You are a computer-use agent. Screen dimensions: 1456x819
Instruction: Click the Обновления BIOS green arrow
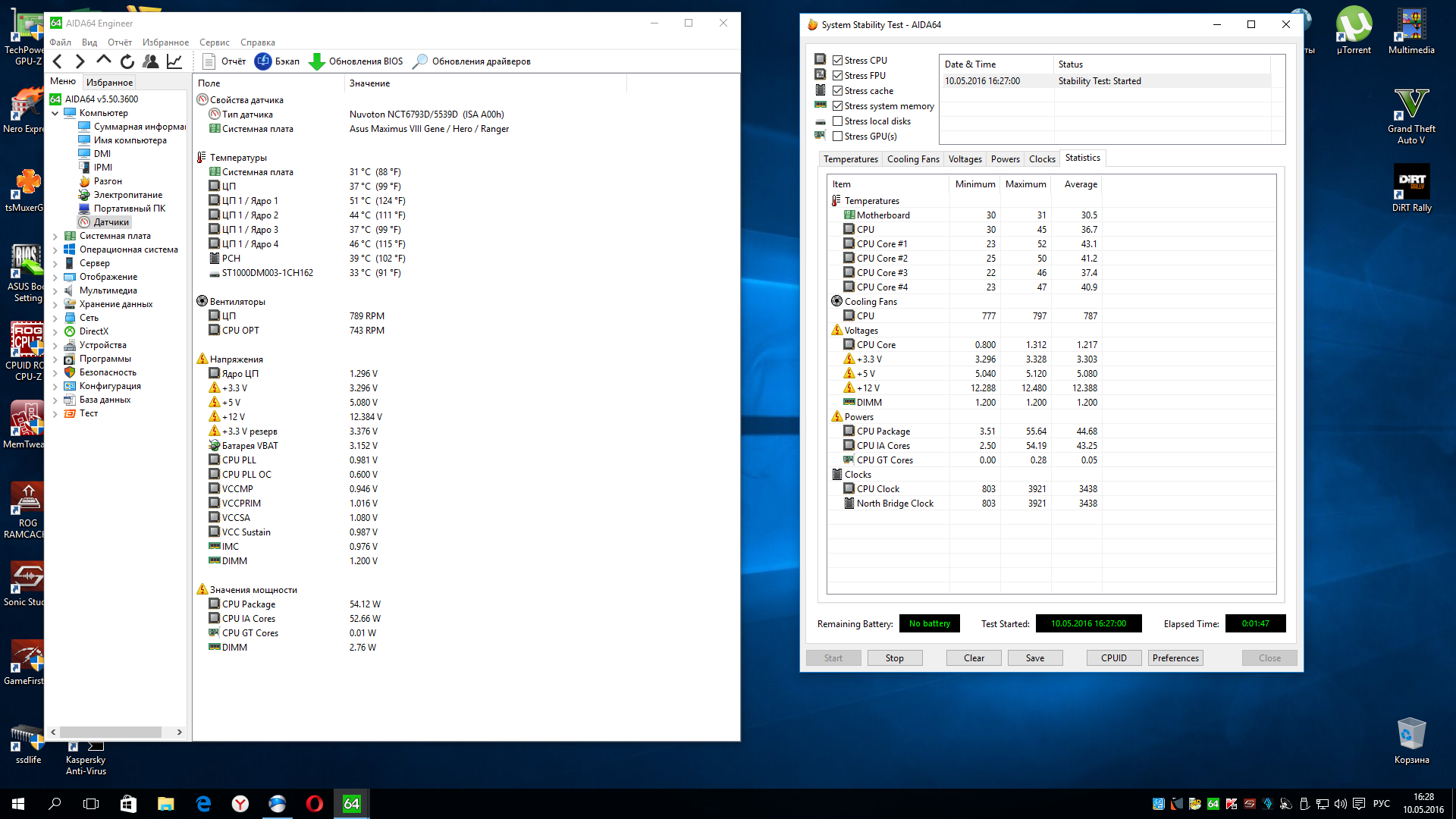317,61
